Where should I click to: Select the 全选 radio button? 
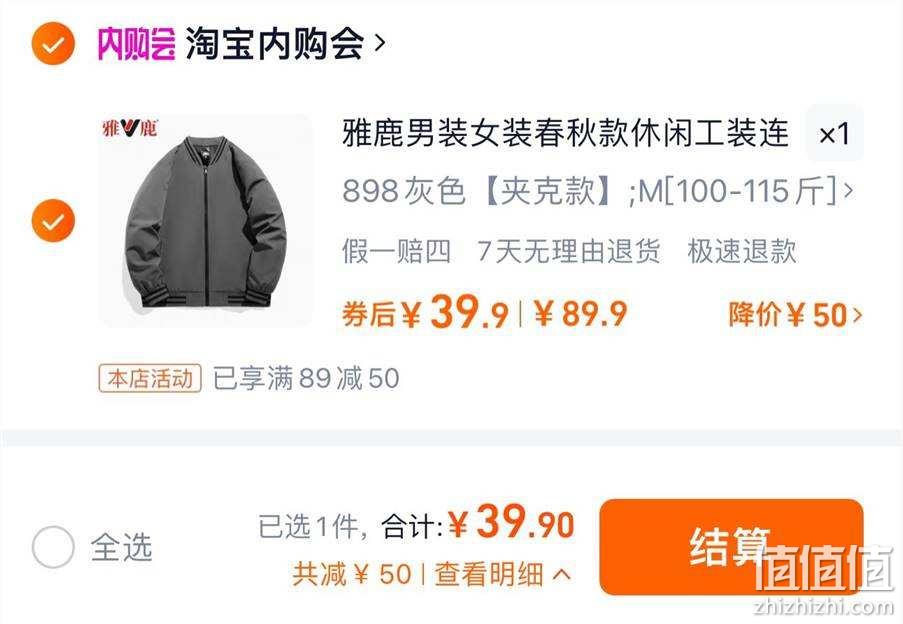[53, 546]
